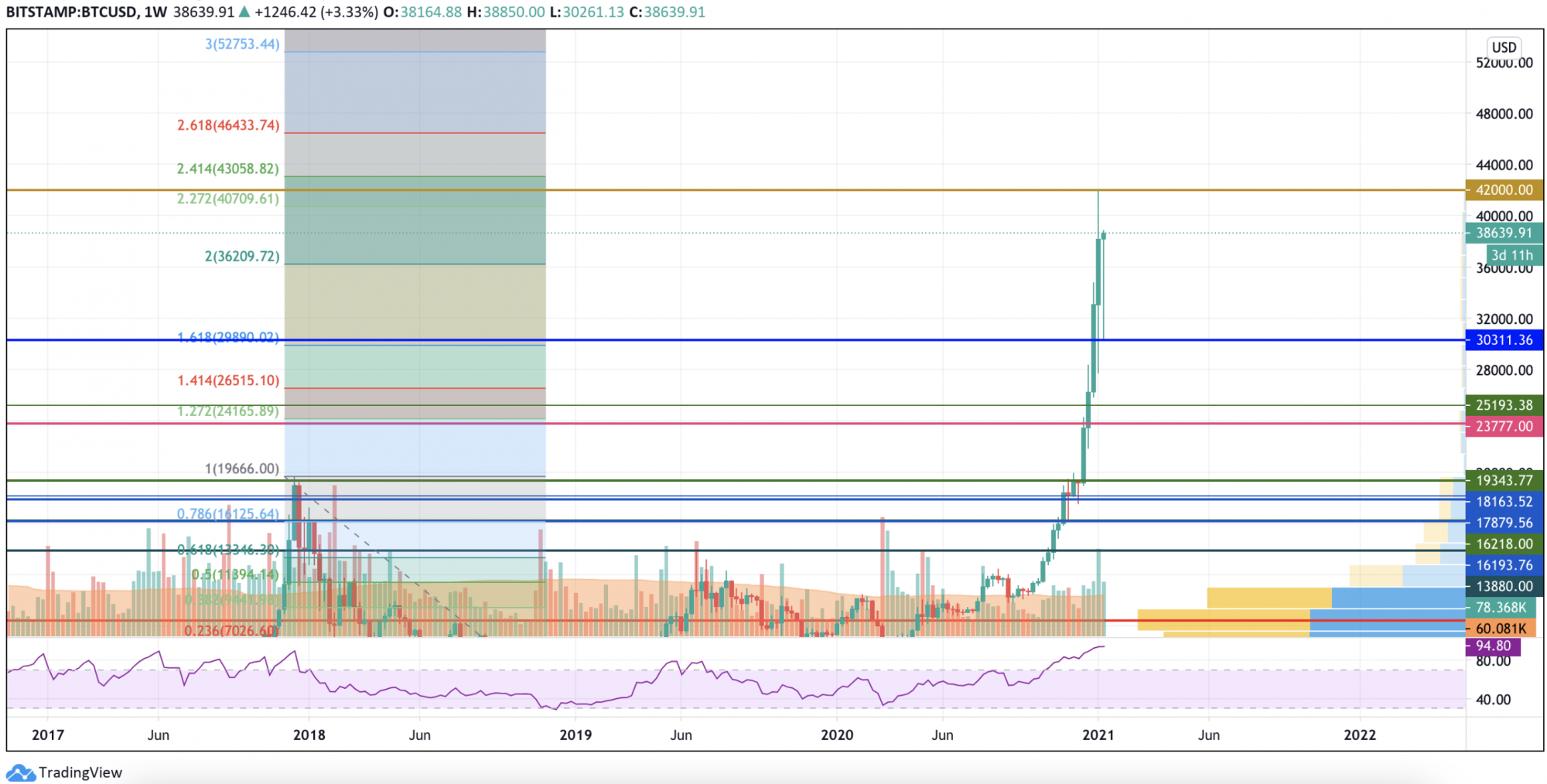This screenshot has height=784, width=1547.
Task: Click the TradingView text link
Action: click(81, 772)
